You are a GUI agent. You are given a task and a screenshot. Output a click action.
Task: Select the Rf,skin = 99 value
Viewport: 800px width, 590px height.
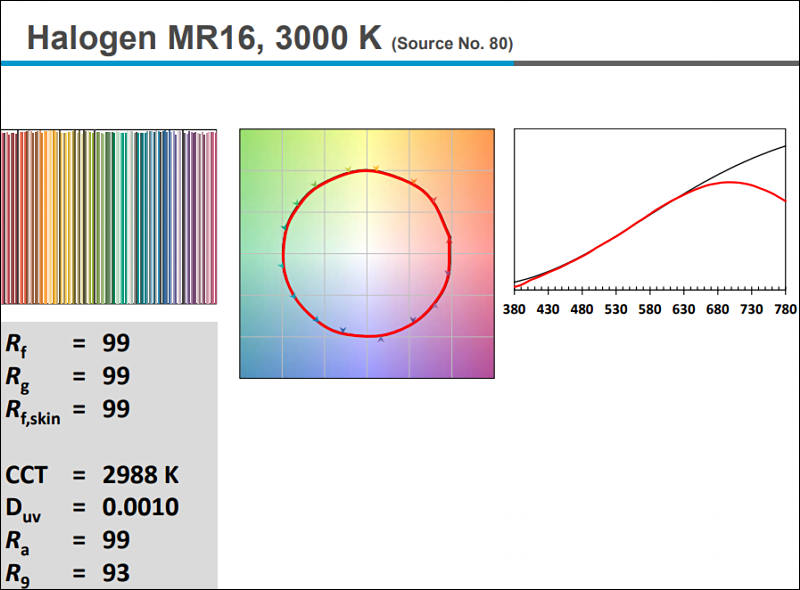click(x=116, y=409)
